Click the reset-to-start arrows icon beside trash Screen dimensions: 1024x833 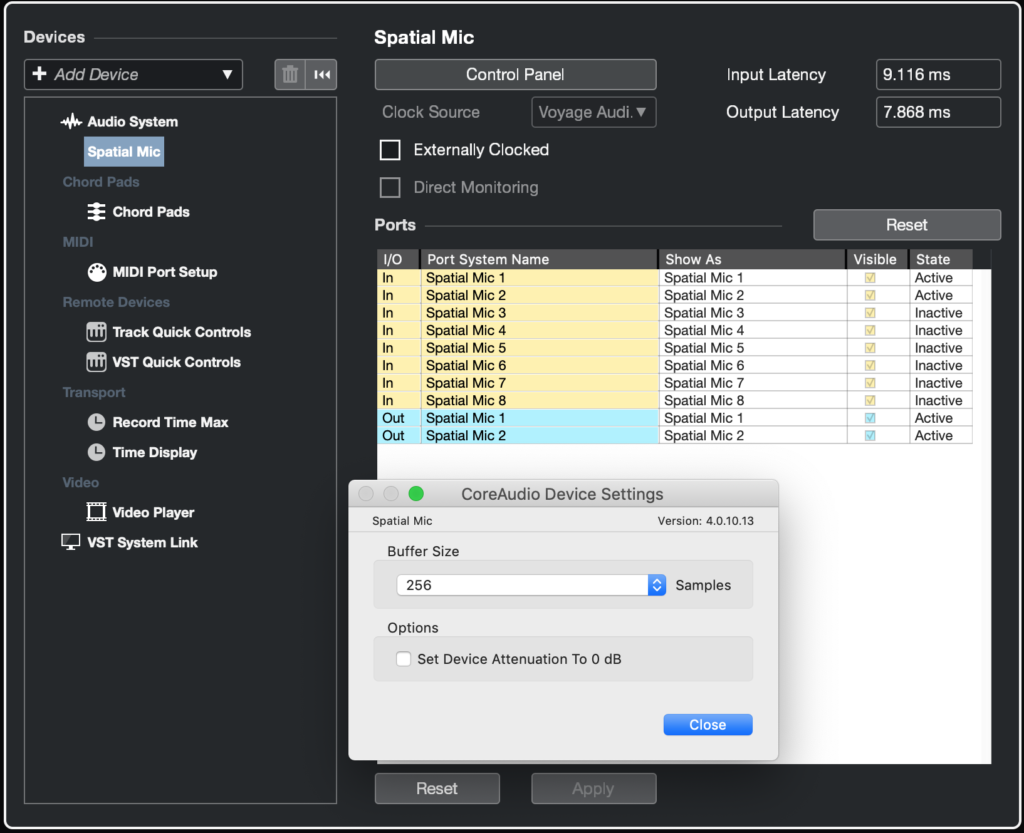(x=322, y=74)
